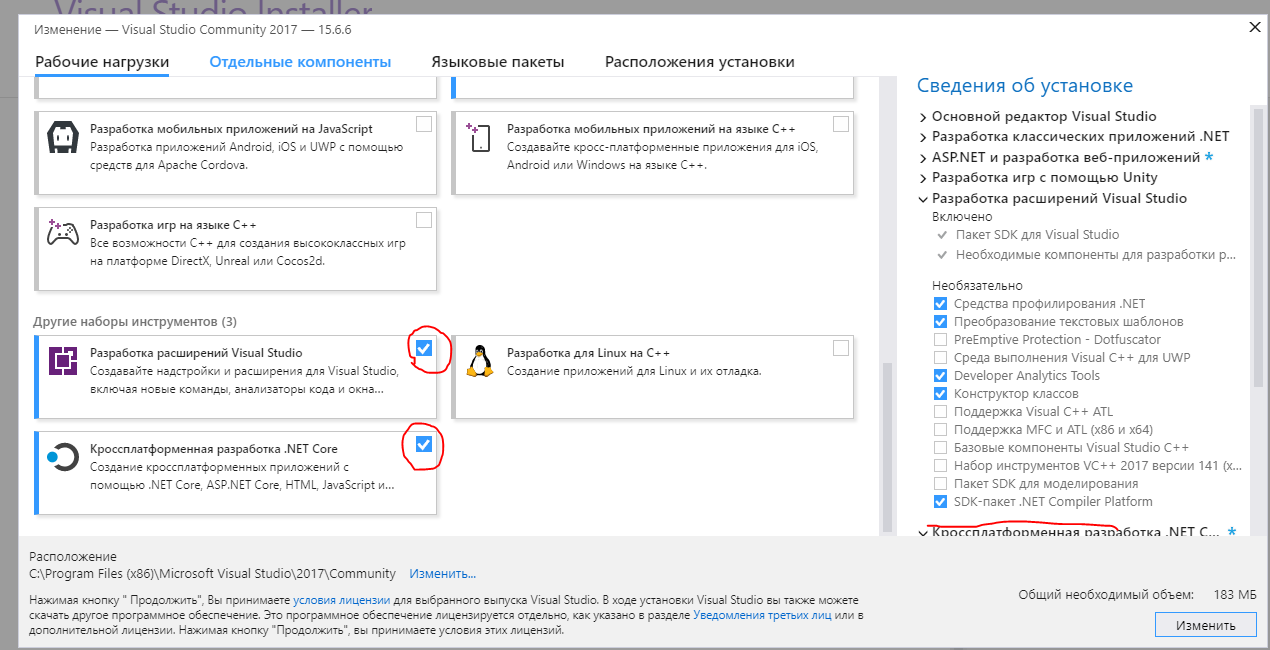Uncheck the cross-platform .NET Core workload

(x=424, y=444)
